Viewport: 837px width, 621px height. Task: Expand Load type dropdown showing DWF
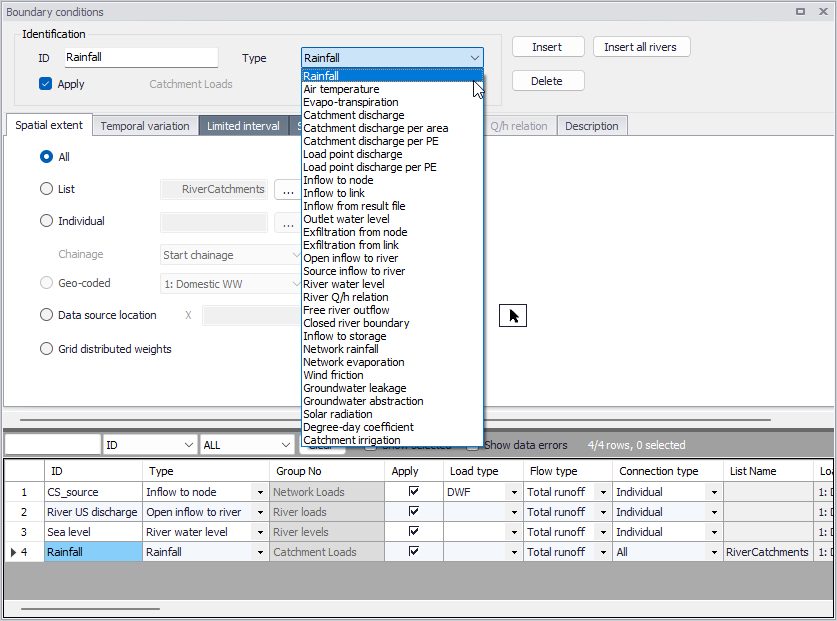coord(514,492)
